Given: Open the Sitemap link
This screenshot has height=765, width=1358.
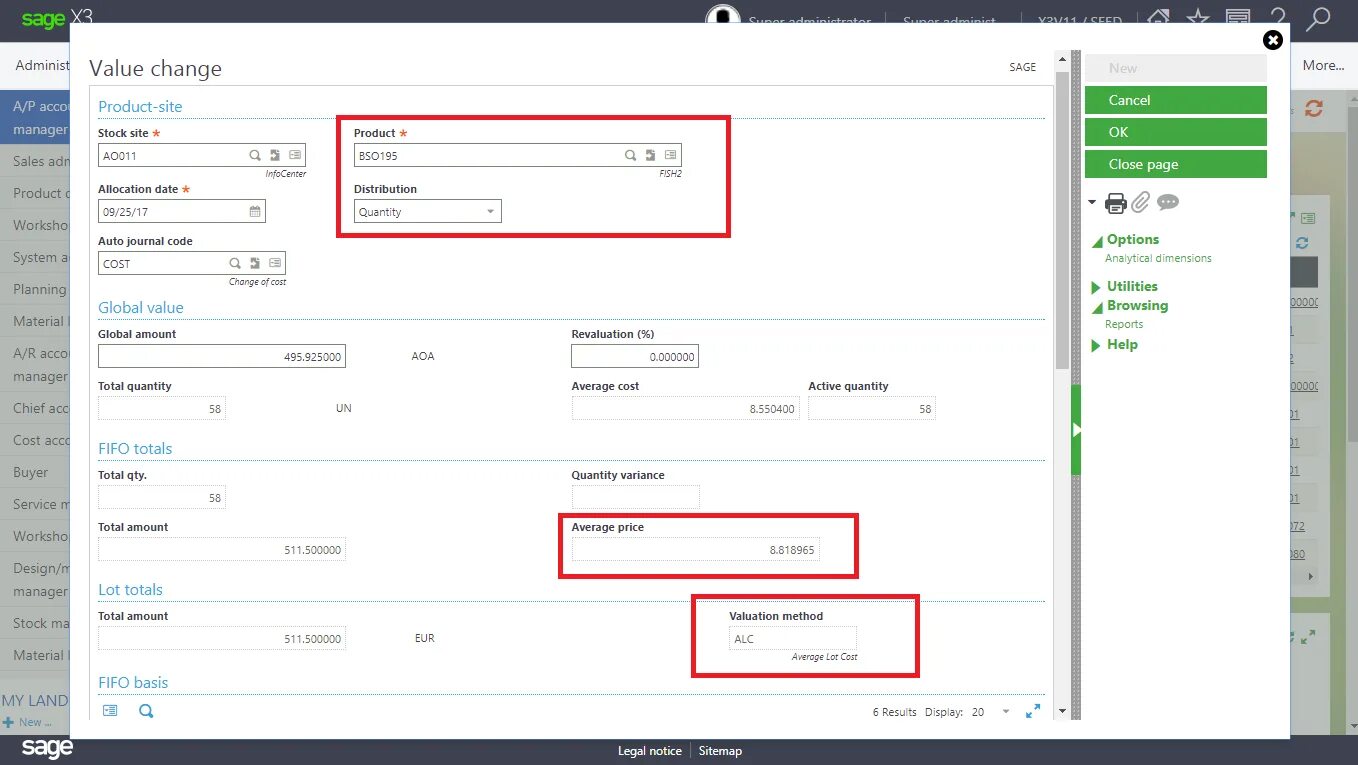Looking at the screenshot, I should (720, 751).
